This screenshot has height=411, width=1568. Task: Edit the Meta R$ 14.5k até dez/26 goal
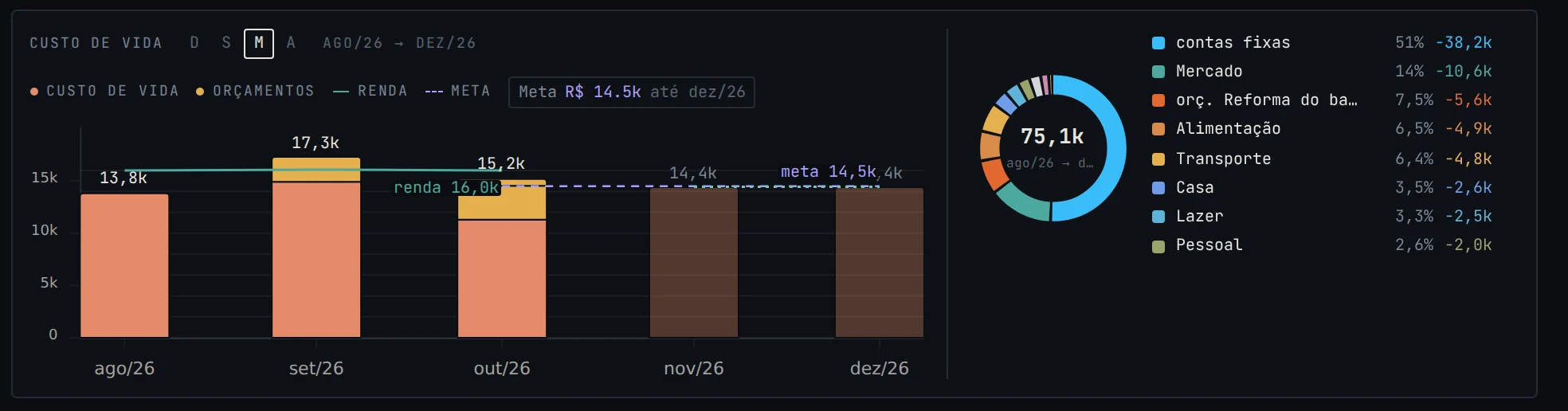[x=631, y=92]
